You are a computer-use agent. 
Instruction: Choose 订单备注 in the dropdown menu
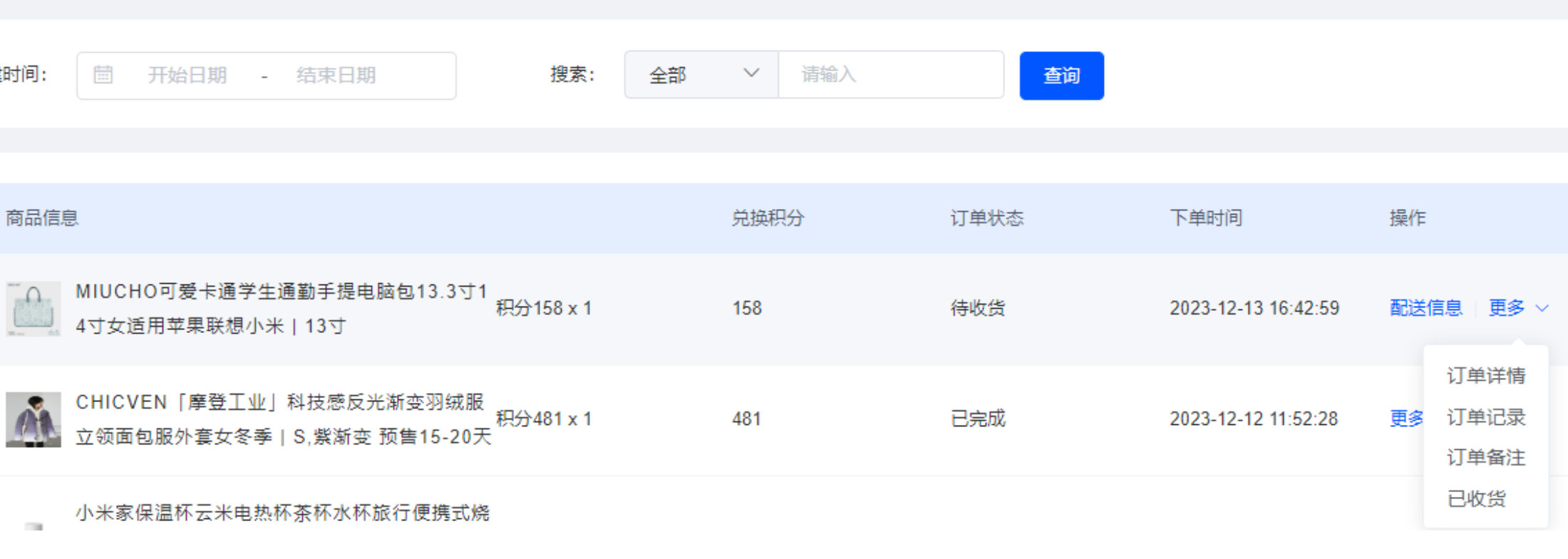(x=1486, y=458)
